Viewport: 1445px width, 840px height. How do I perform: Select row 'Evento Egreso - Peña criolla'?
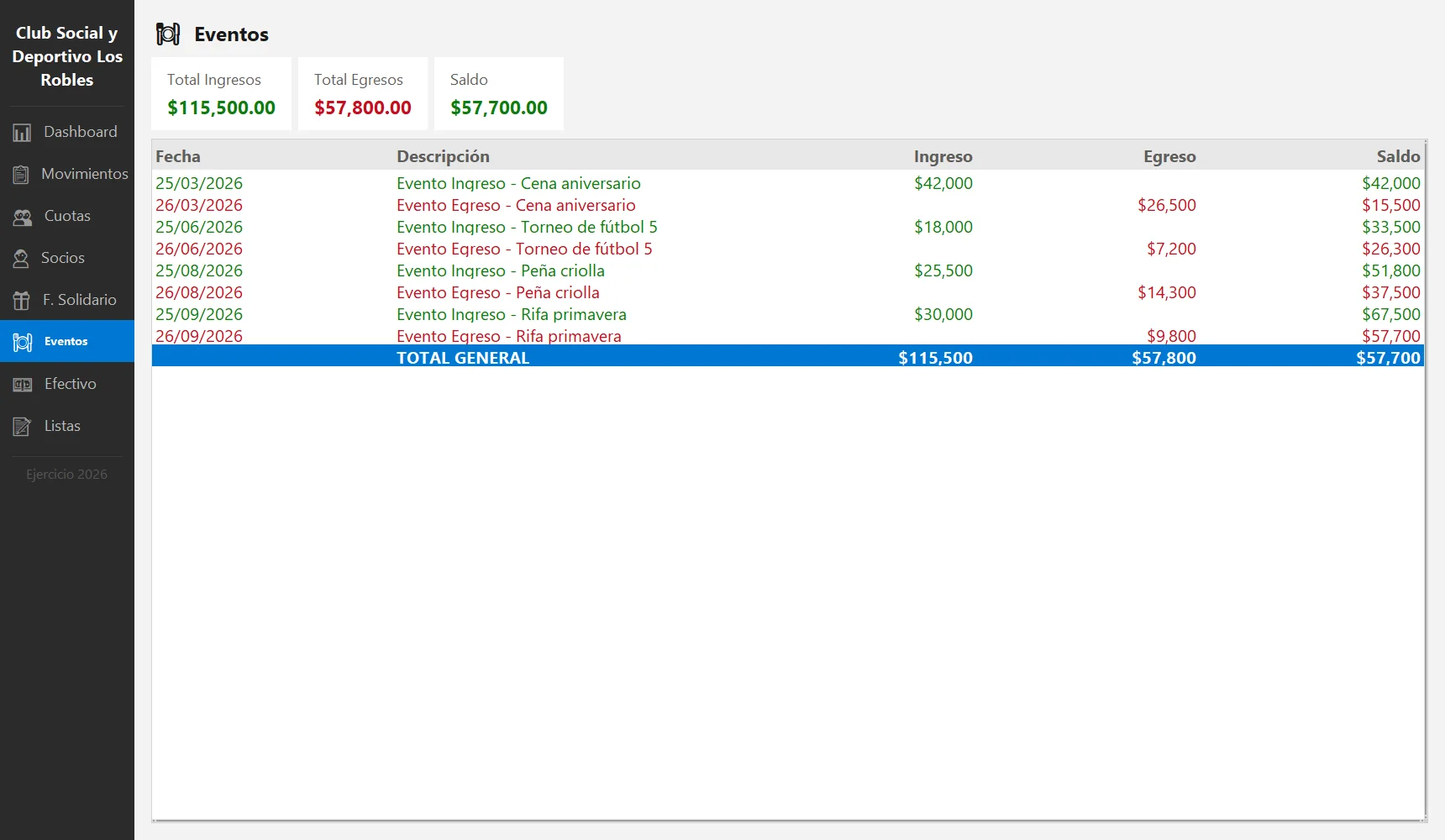pyautogui.click(x=788, y=292)
